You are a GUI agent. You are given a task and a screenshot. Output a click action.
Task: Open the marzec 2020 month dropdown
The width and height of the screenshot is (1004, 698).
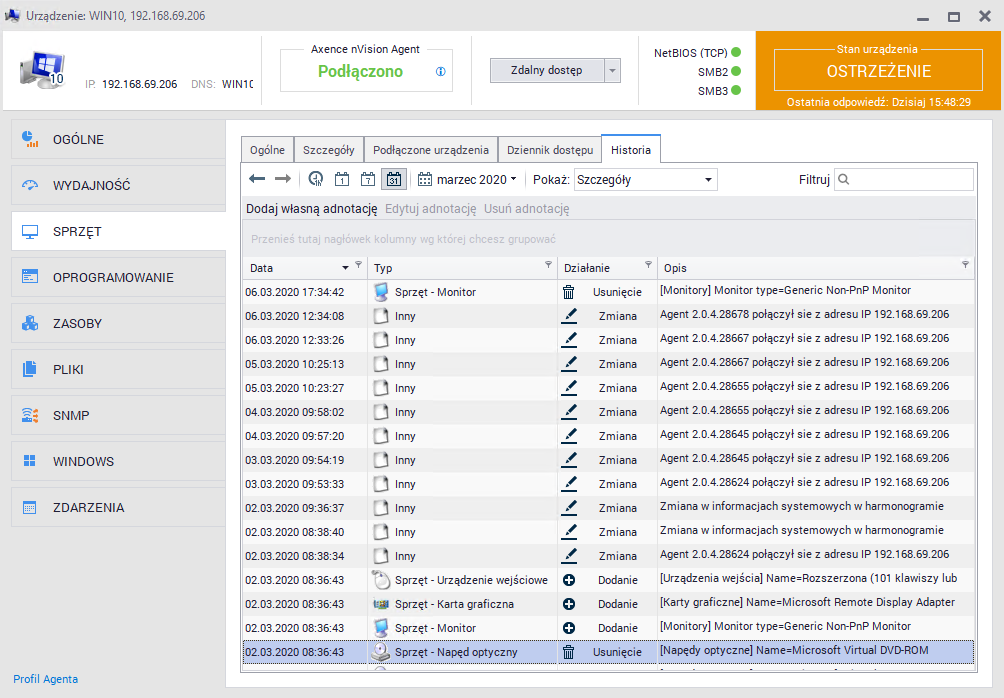pyautogui.click(x=468, y=179)
